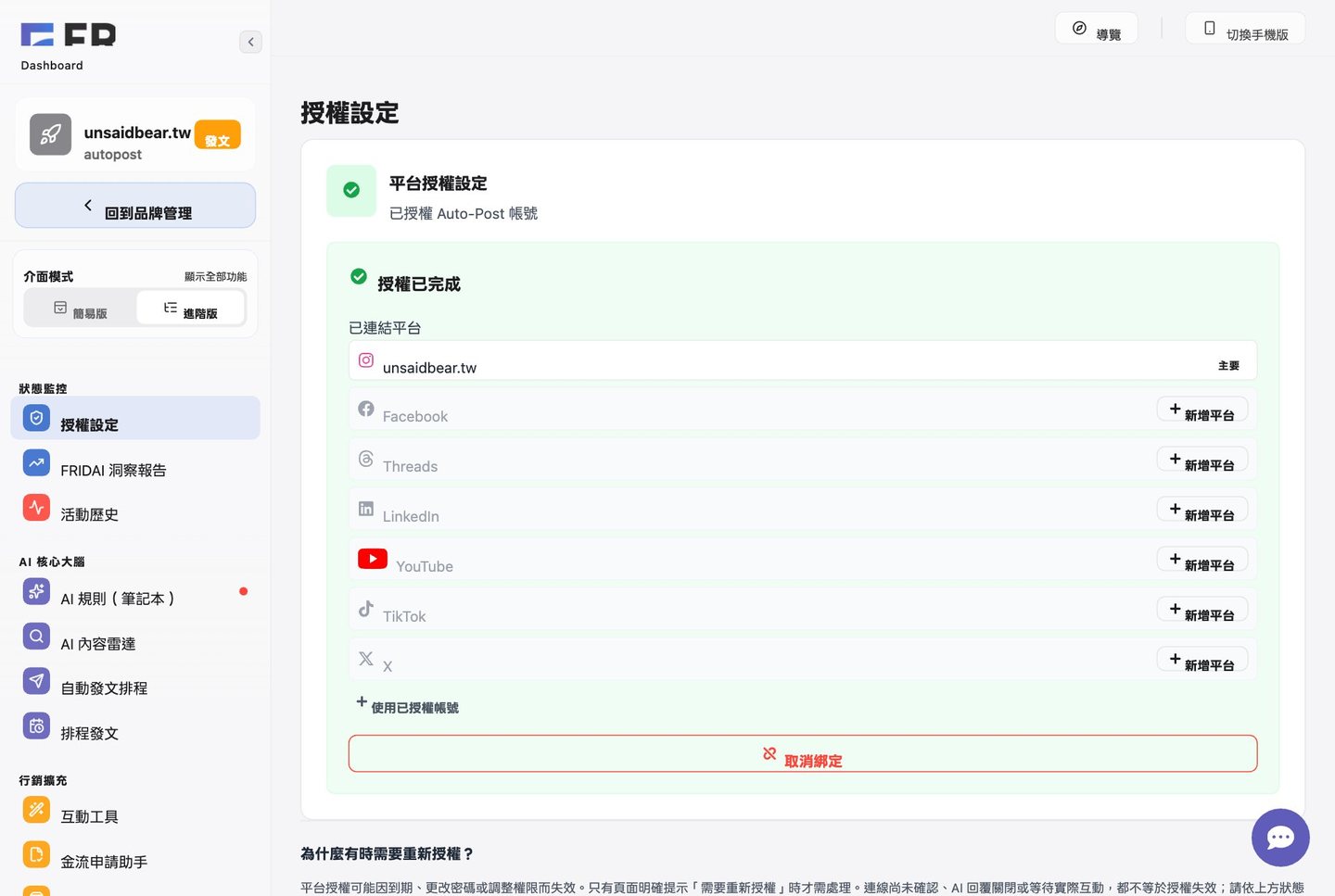Click the YouTube logo icon
Screen dimensions: 1335x896
(x=373, y=559)
